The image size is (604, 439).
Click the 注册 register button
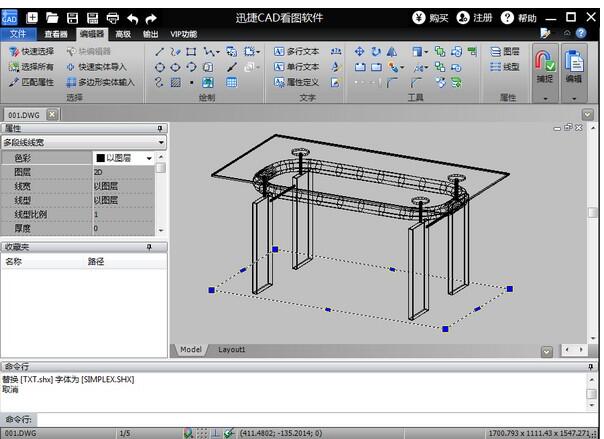tap(475, 18)
